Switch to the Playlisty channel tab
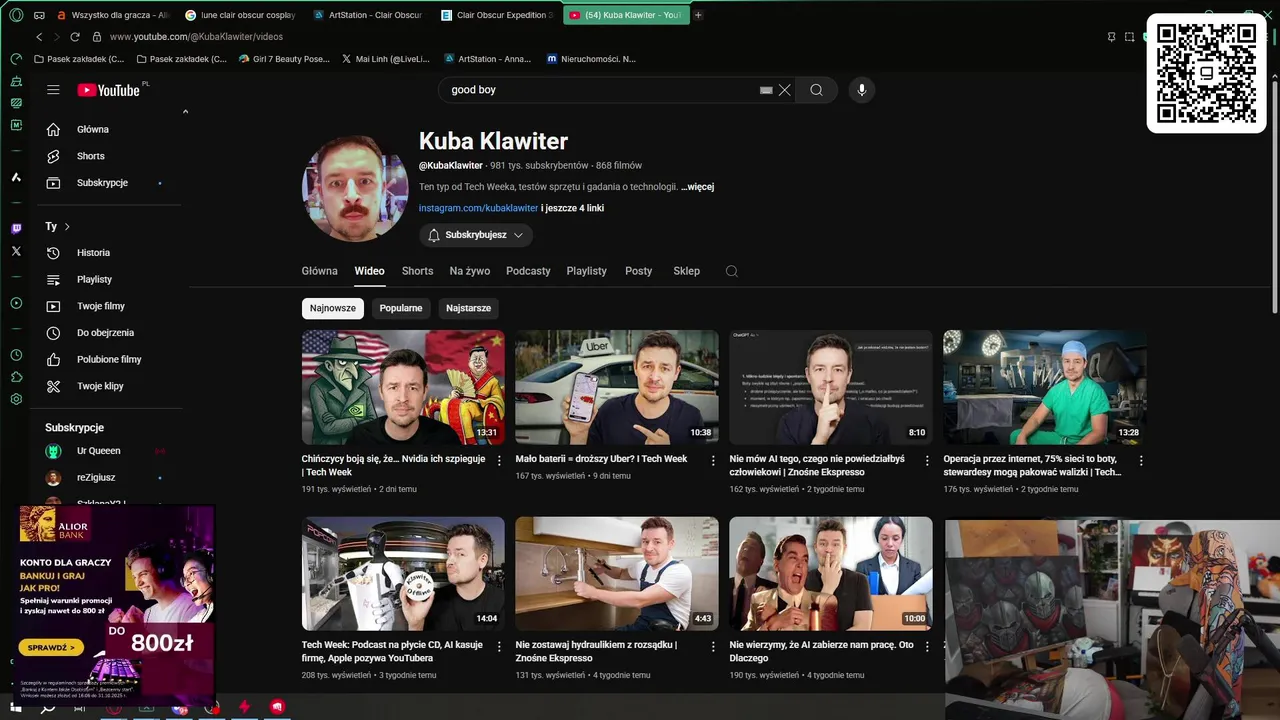The height and width of the screenshot is (720, 1280). point(587,271)
